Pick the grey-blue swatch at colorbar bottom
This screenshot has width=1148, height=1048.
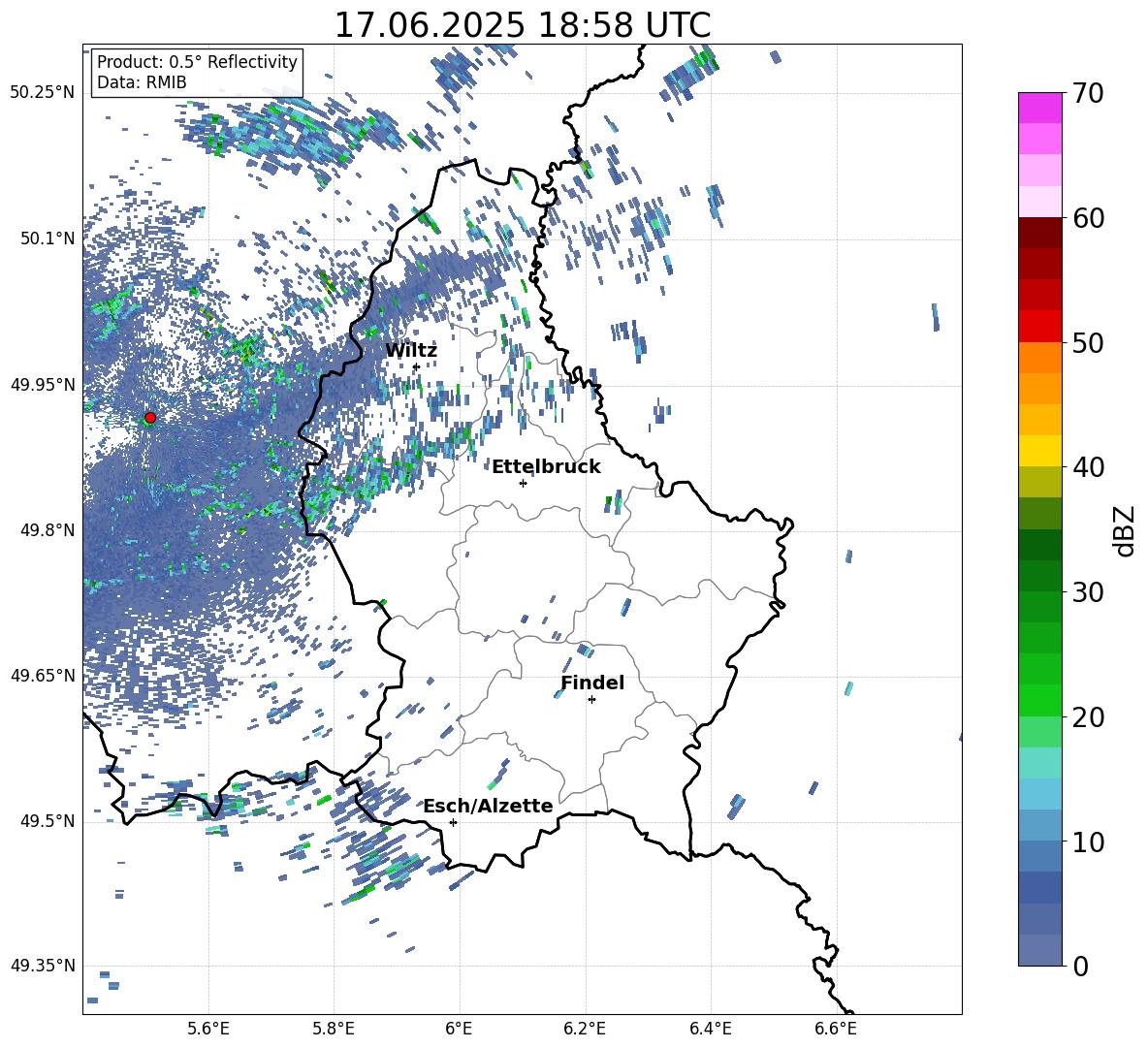pos(1039,950)
